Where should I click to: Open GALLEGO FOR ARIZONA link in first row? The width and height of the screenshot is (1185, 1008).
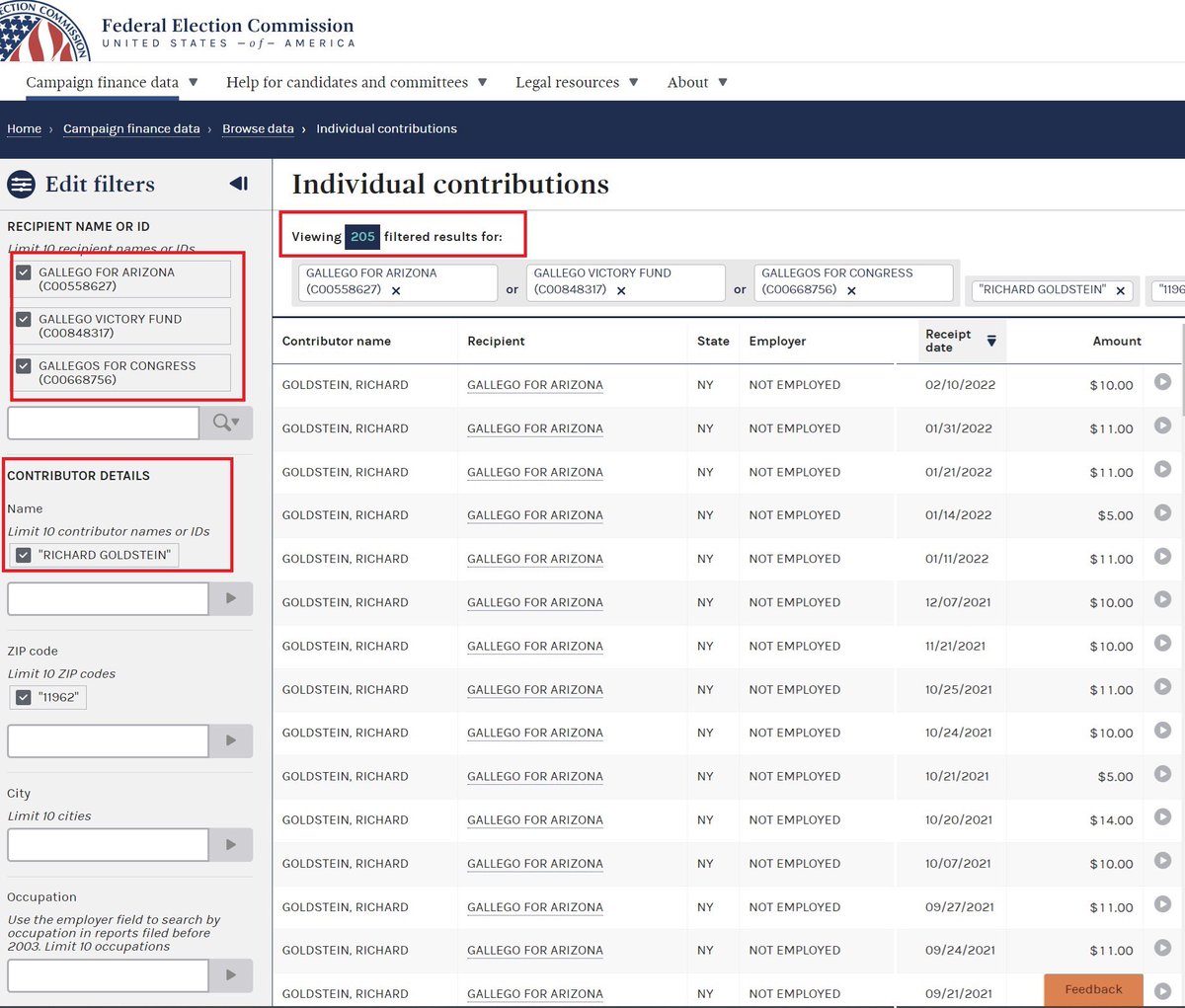(534, 385)
